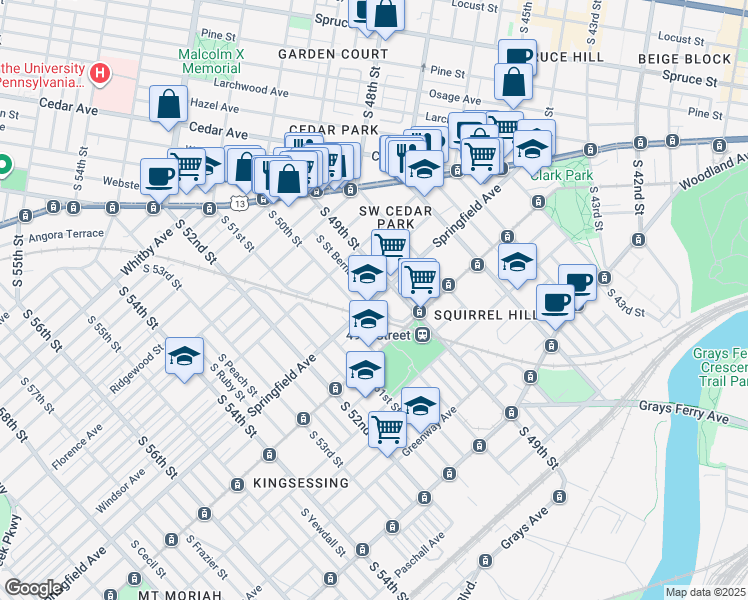Click the S 57th St street label
This screenshot has width=748, height=600.
(x=37, y=396)
